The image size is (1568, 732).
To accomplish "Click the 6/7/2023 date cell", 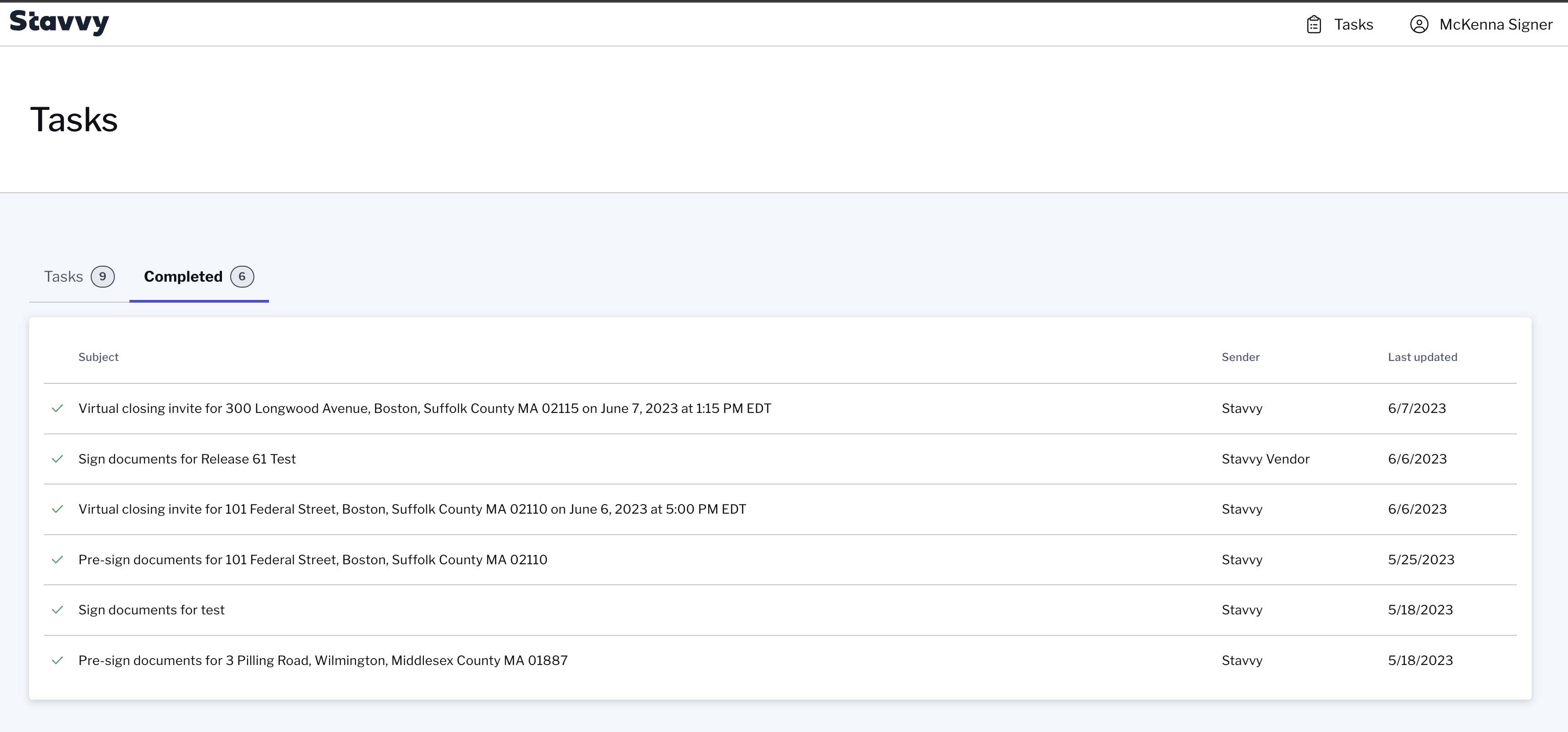I will (x=1417, y=408).
